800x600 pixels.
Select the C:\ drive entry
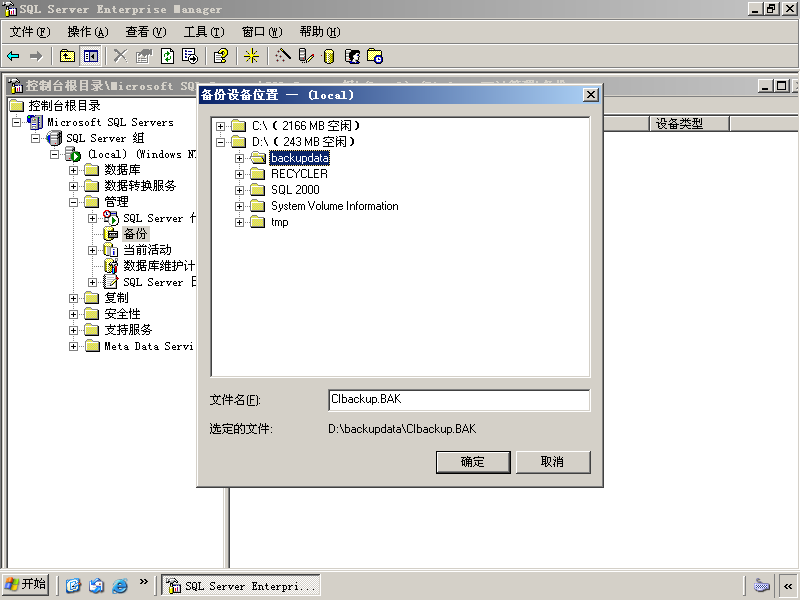click(306, 126)
